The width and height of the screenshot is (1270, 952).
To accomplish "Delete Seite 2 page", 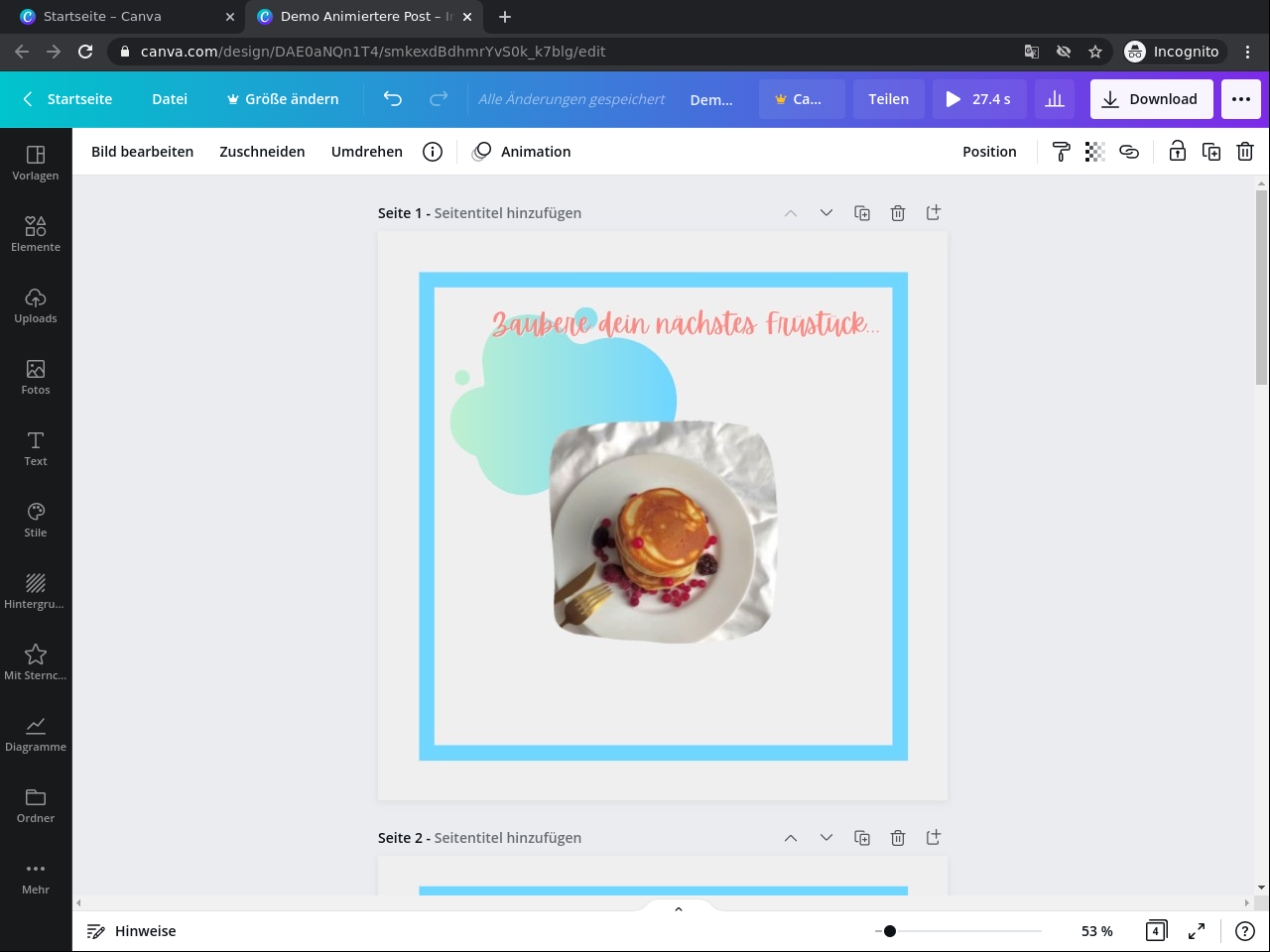I will [x=898, y=838].
